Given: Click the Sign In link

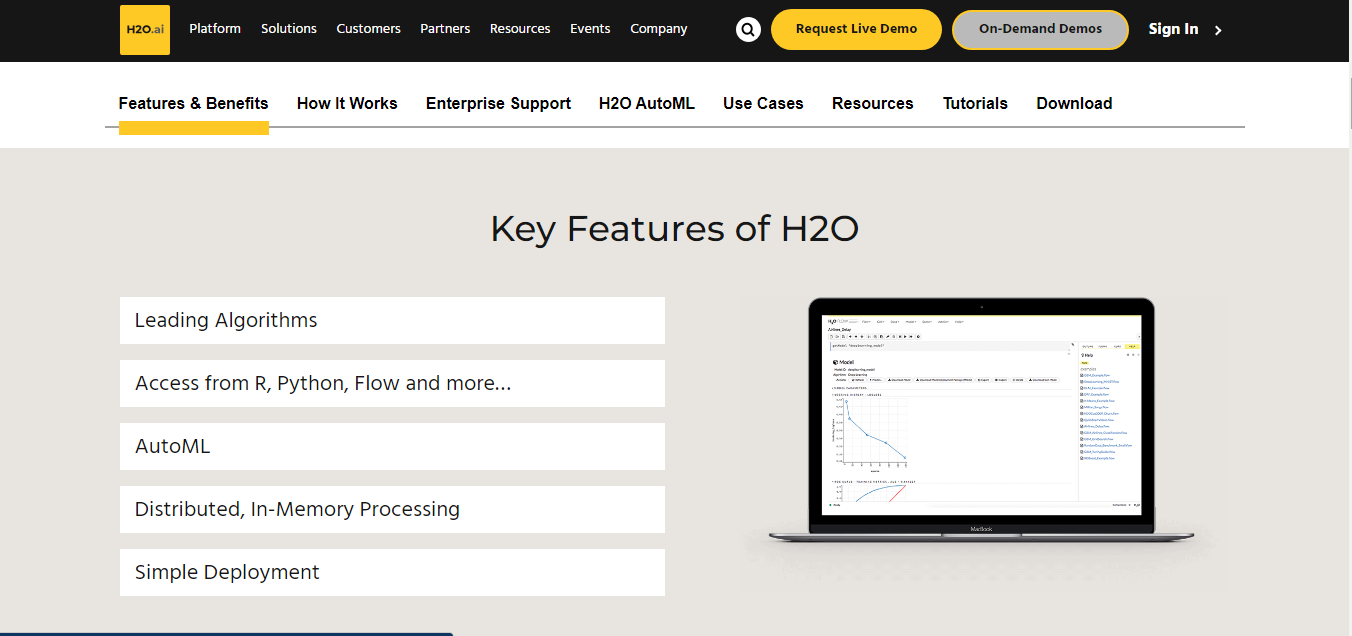Looking at the screenshot, I should click(x=1173, y=29).
